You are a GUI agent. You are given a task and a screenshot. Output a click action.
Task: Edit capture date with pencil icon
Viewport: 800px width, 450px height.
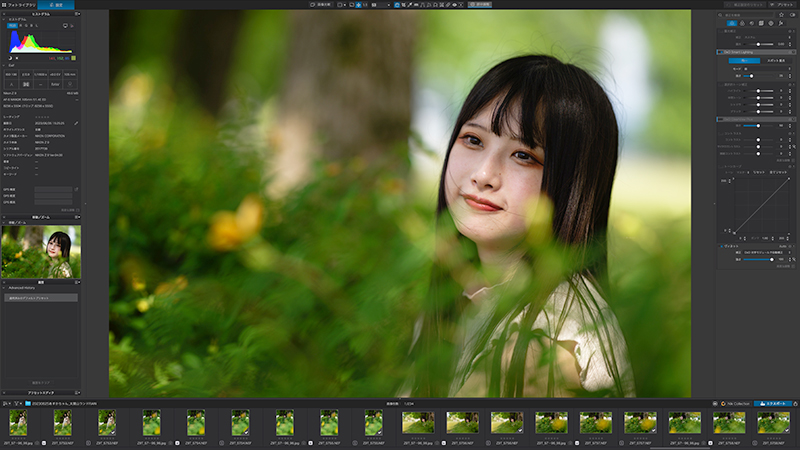click(76, 123)
